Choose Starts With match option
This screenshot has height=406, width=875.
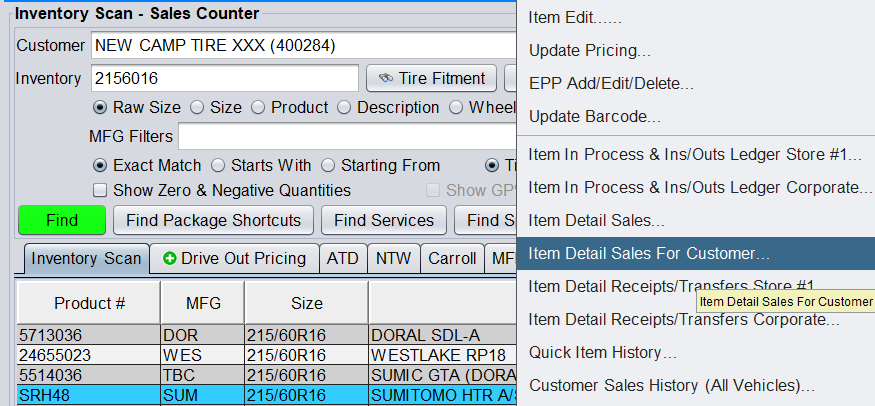coord(220,165)
